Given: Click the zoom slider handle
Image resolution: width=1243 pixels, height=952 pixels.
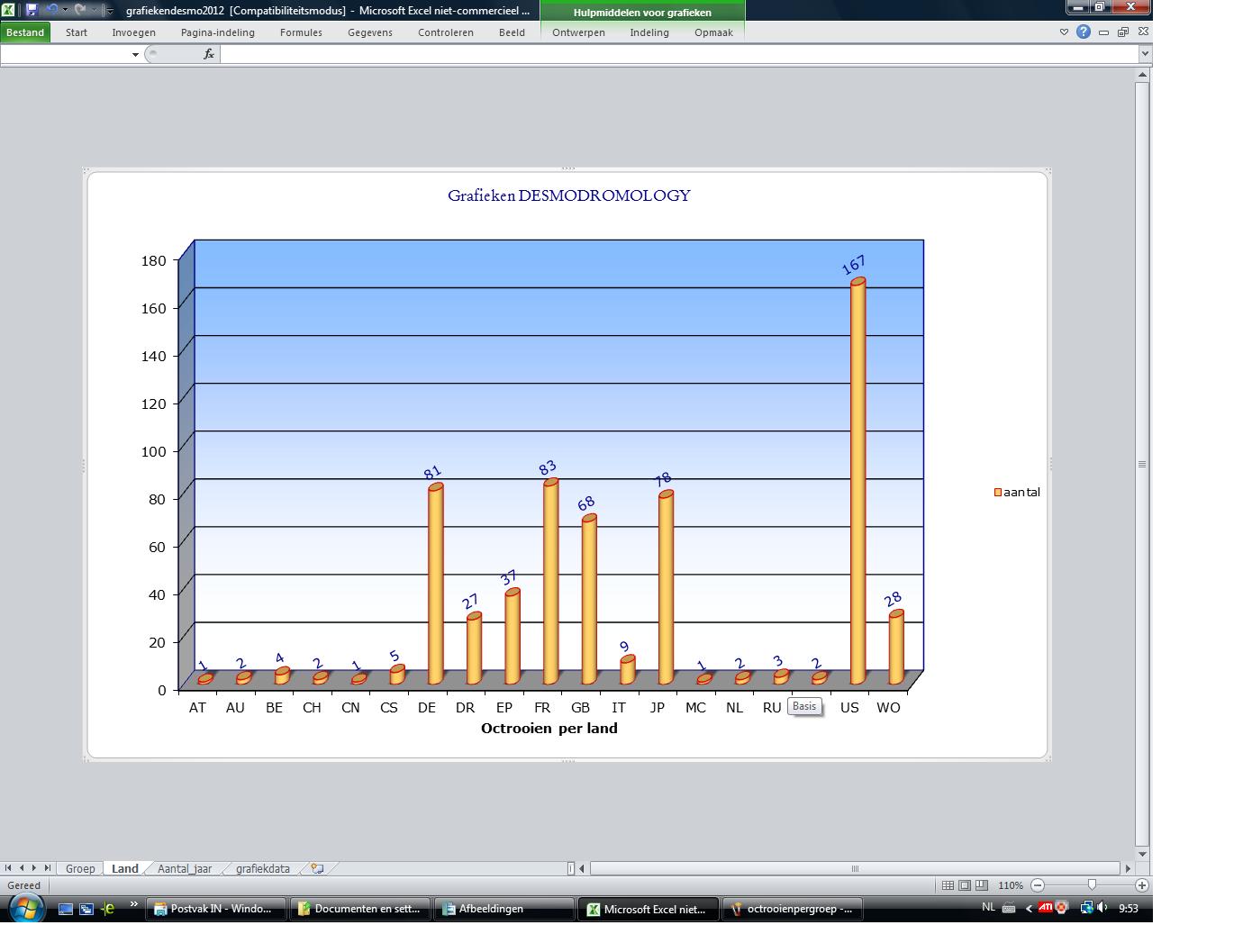Looking at the screenshot, I should coord(1092,885).
